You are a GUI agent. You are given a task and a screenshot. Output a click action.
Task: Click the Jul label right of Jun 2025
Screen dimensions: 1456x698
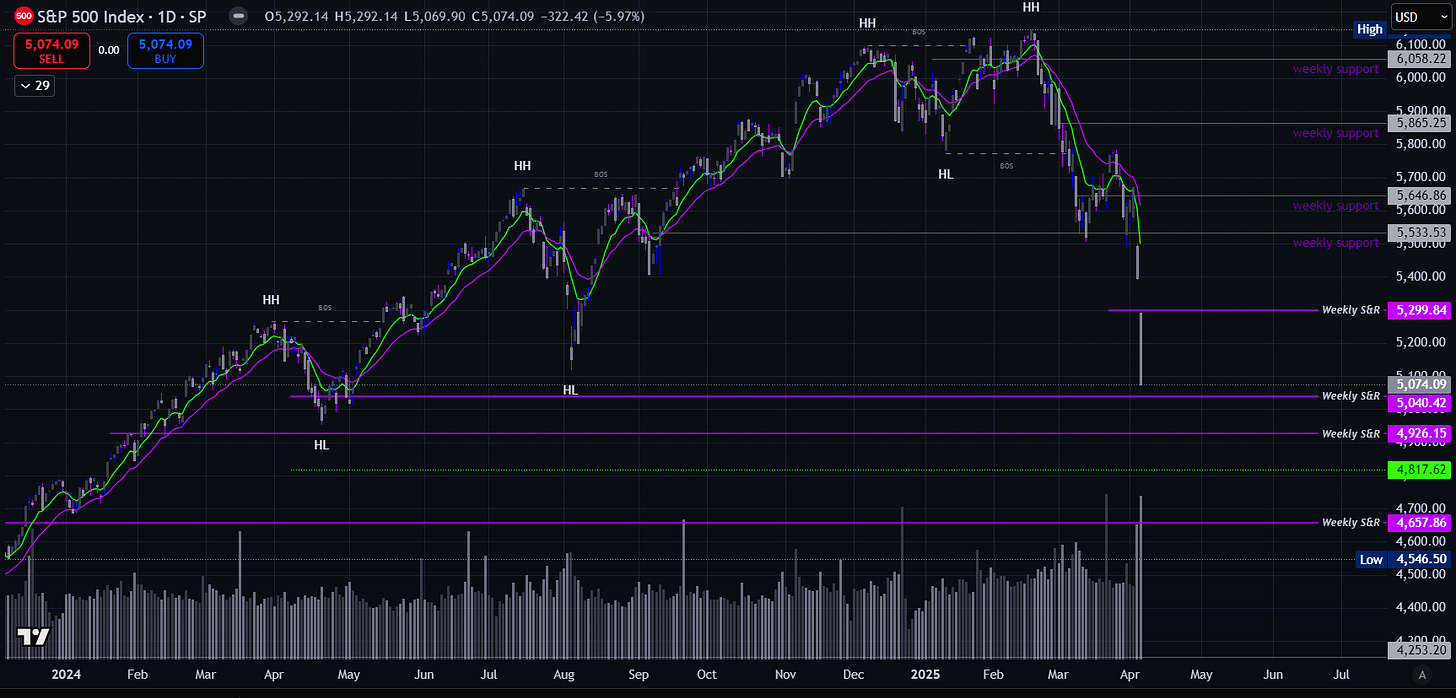point(1341,674)
